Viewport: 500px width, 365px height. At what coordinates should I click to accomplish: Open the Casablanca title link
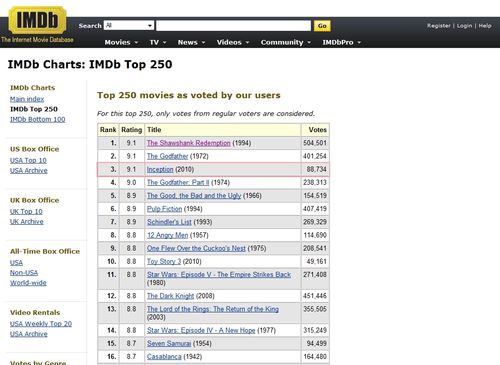164,357
